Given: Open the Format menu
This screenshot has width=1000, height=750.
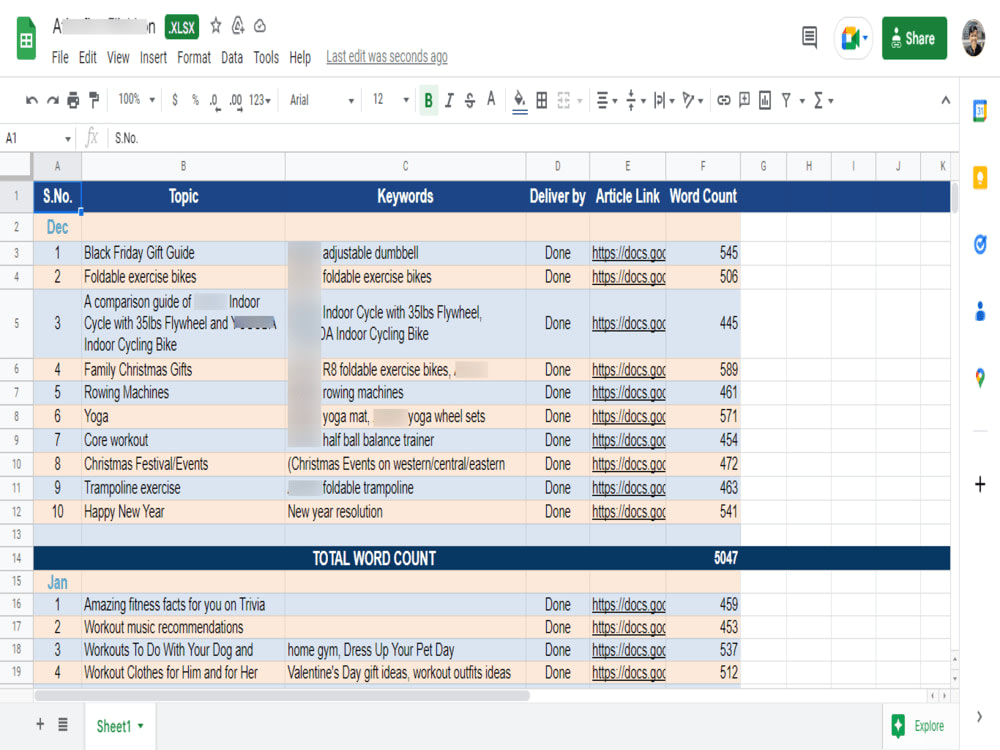Looking at the screenshot, I should (194, 57).
